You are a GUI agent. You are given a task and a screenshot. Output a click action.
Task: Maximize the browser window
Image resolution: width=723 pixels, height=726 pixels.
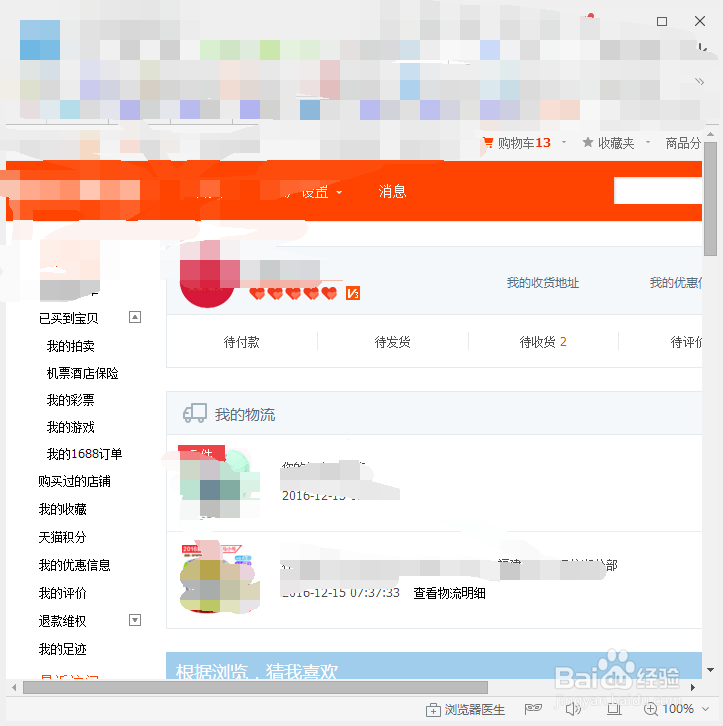[662, 21]
